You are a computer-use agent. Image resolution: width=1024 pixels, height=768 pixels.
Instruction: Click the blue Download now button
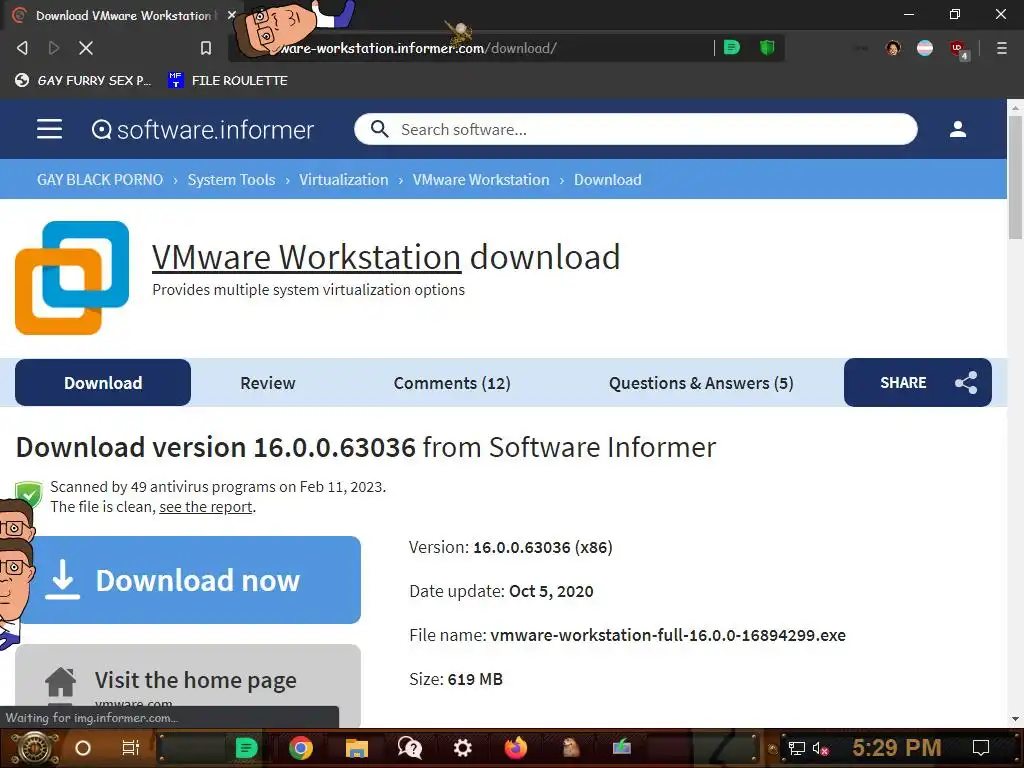188,580
